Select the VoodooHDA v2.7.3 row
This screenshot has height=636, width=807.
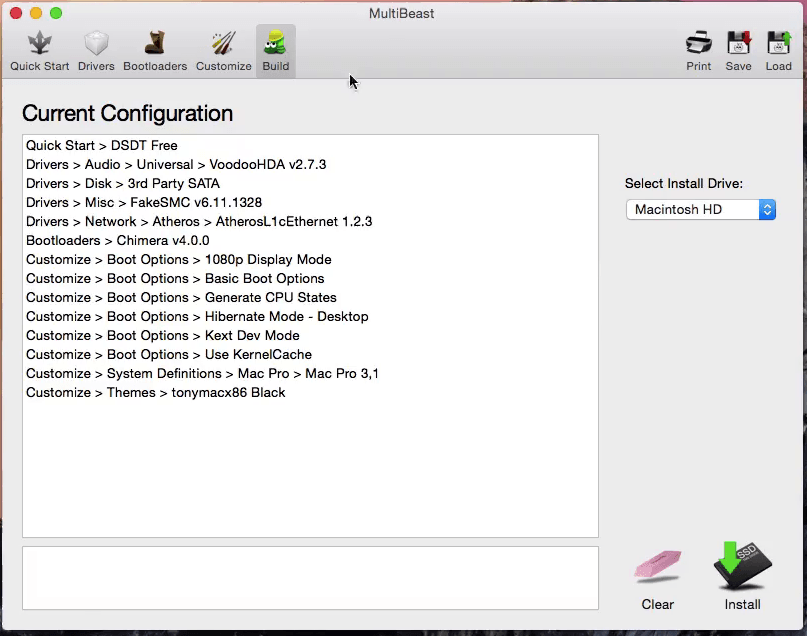310,165
